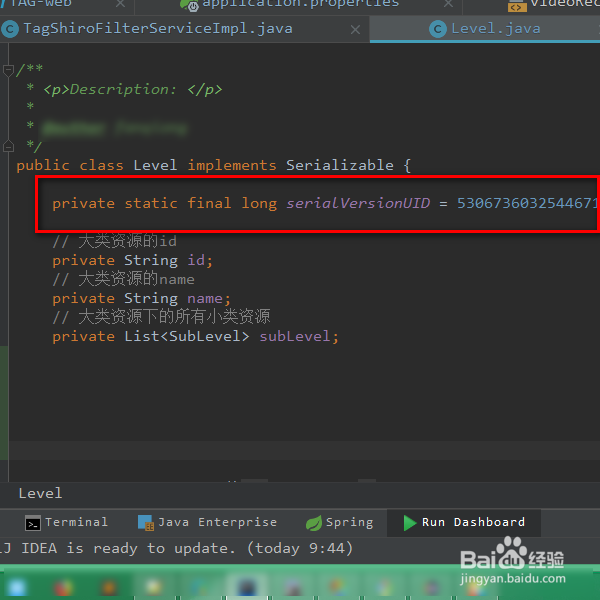This screenshot has height=600, width=600.
Task: Click the Terminal icon in bottom bar
Action: [x=33, y=523]
